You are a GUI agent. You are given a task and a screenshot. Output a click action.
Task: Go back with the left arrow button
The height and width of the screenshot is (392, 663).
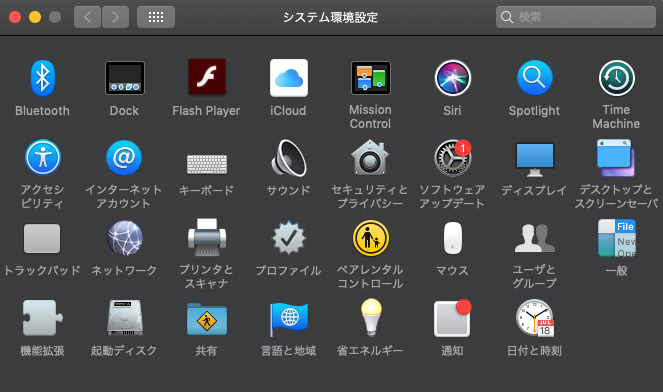coord(88,17)
